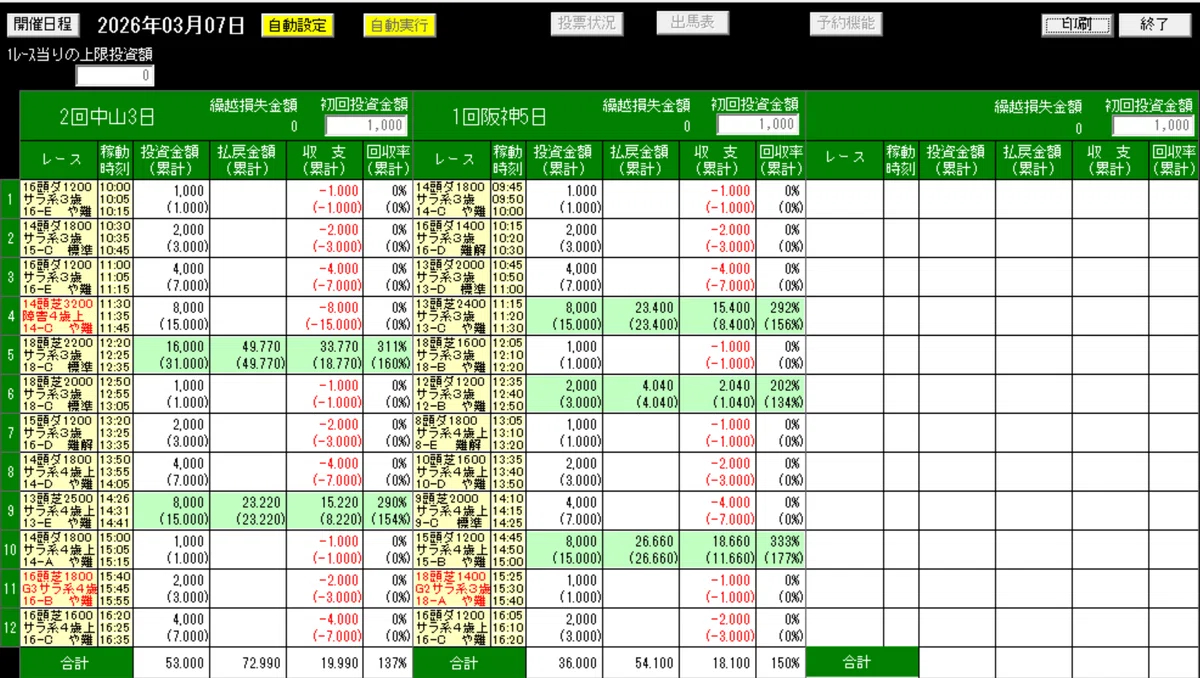1200x678 pixels.
Task: Click the 回収率(累計) header in the empty third table
Action: point(1173,160)
